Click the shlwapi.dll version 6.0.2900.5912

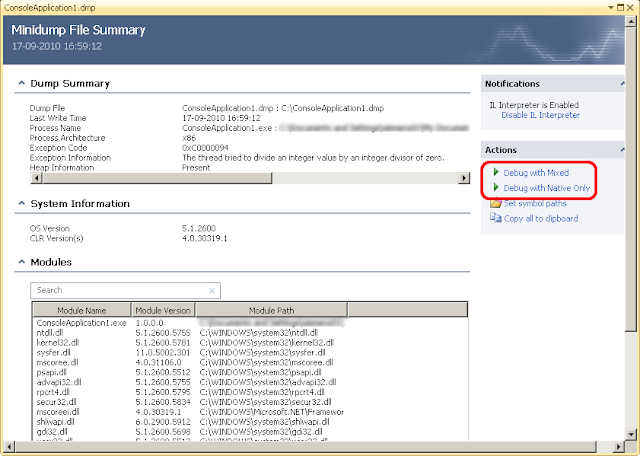point(163,422)
